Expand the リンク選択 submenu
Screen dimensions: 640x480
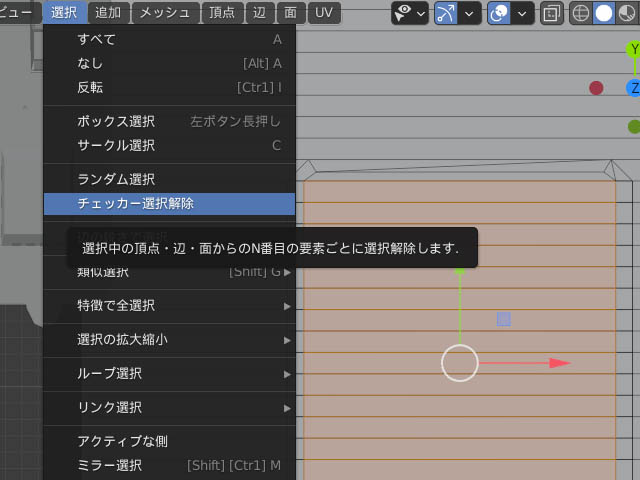click(x=169, y=407)
